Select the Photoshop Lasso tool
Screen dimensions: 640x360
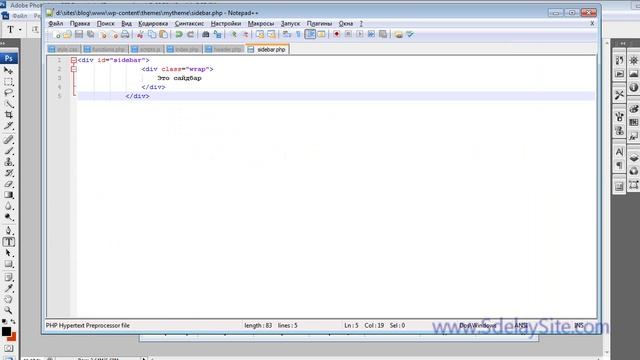[x=8, y=93]
